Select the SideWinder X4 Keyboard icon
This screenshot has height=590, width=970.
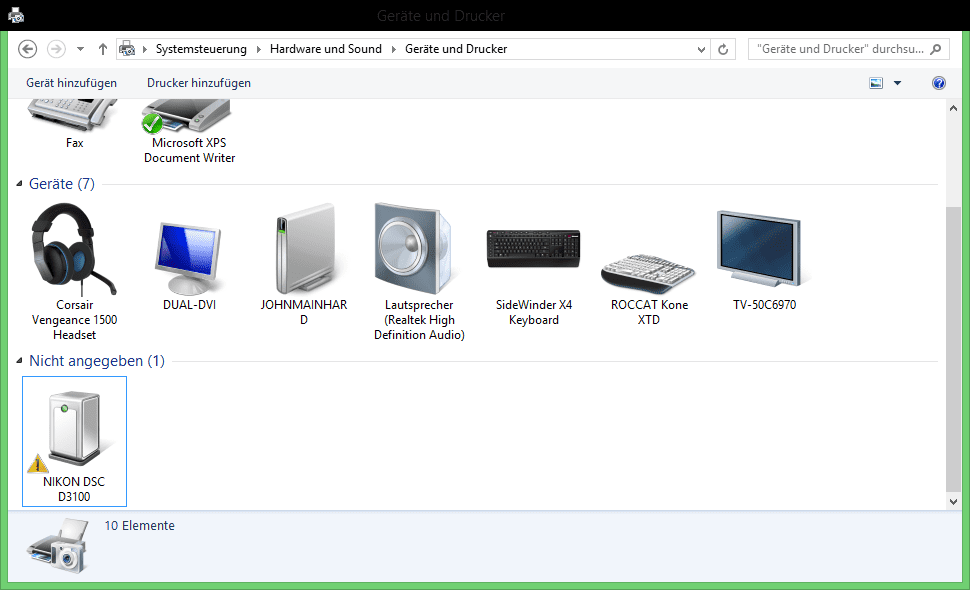tap(533, 249)
